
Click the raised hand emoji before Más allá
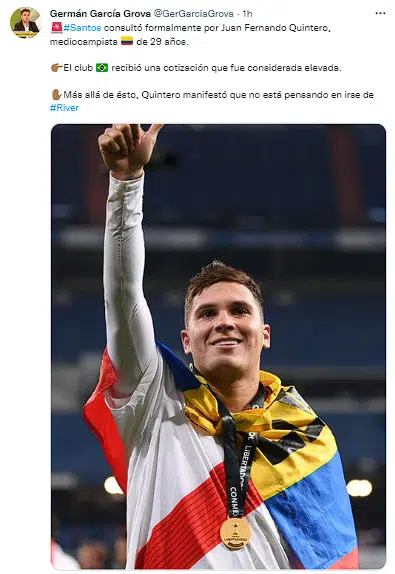pos(56,95)
